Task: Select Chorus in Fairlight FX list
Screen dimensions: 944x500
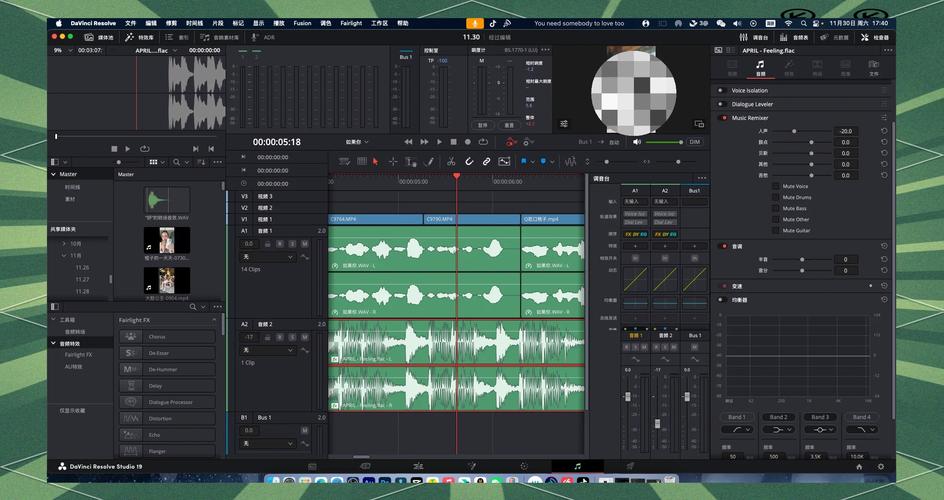Action: pyautogui.click(x=158, y=337)
